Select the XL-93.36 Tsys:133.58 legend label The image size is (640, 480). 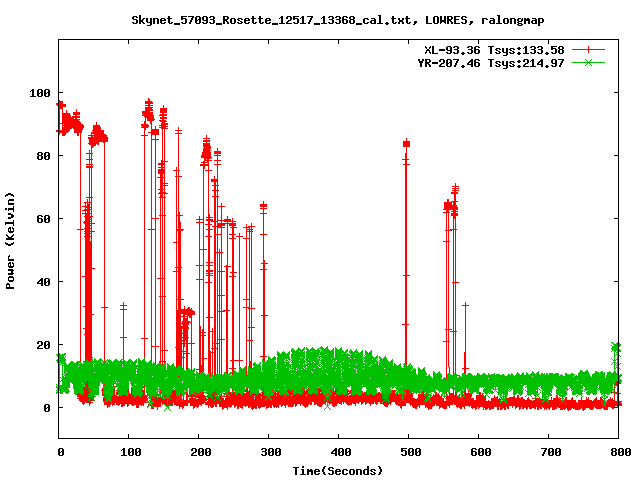[x=494, y=50]
